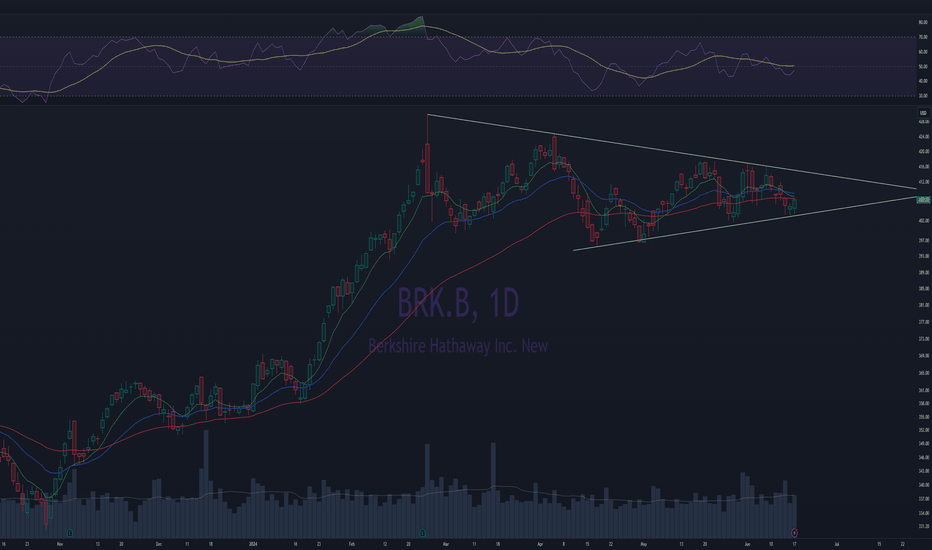Click the "Dec" label on date axis
The width and height of the screenshot is (932, 550).
click(x=159, y=544)
